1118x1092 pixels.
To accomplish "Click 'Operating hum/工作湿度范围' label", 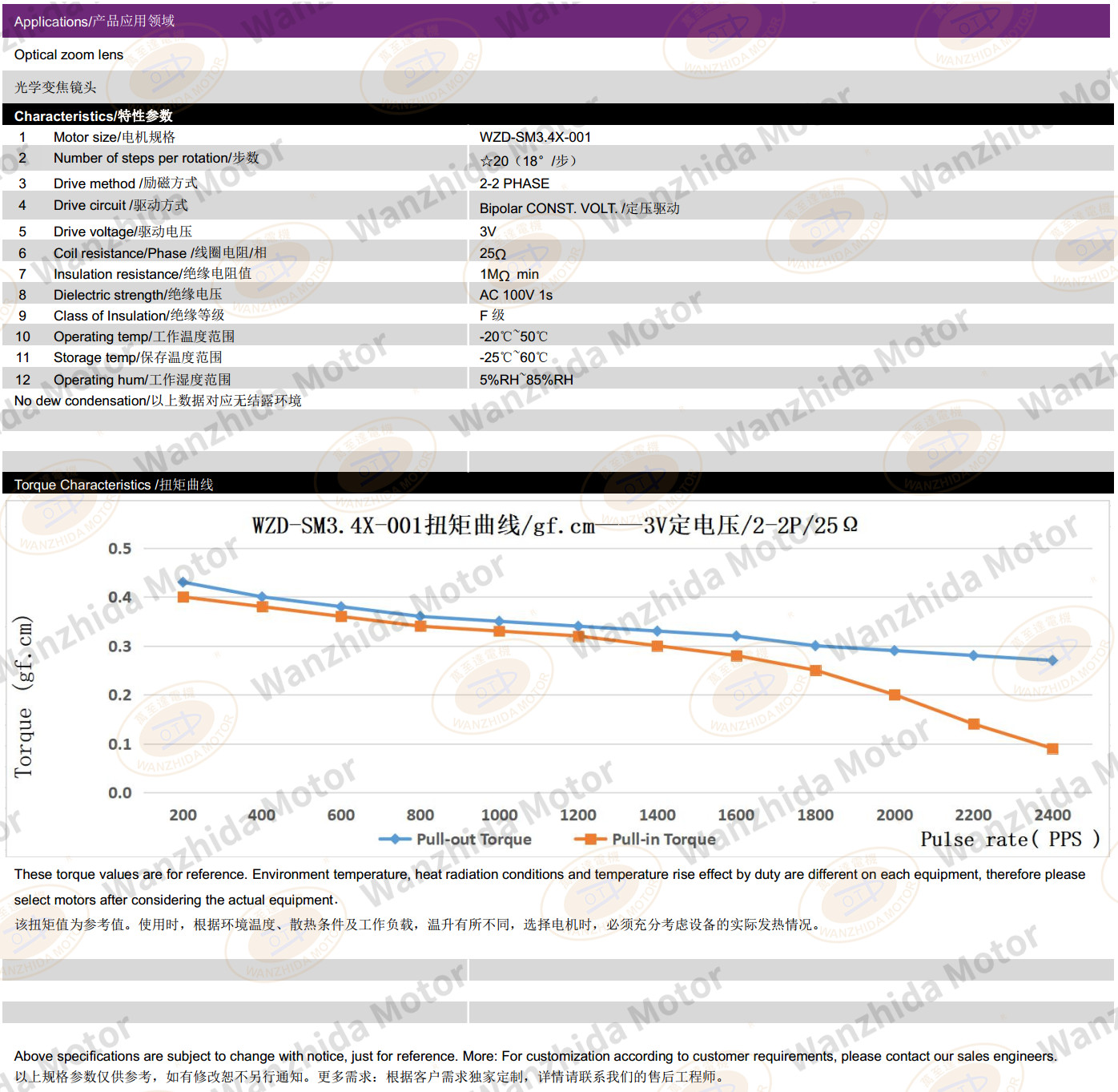I will click(143, 379).
